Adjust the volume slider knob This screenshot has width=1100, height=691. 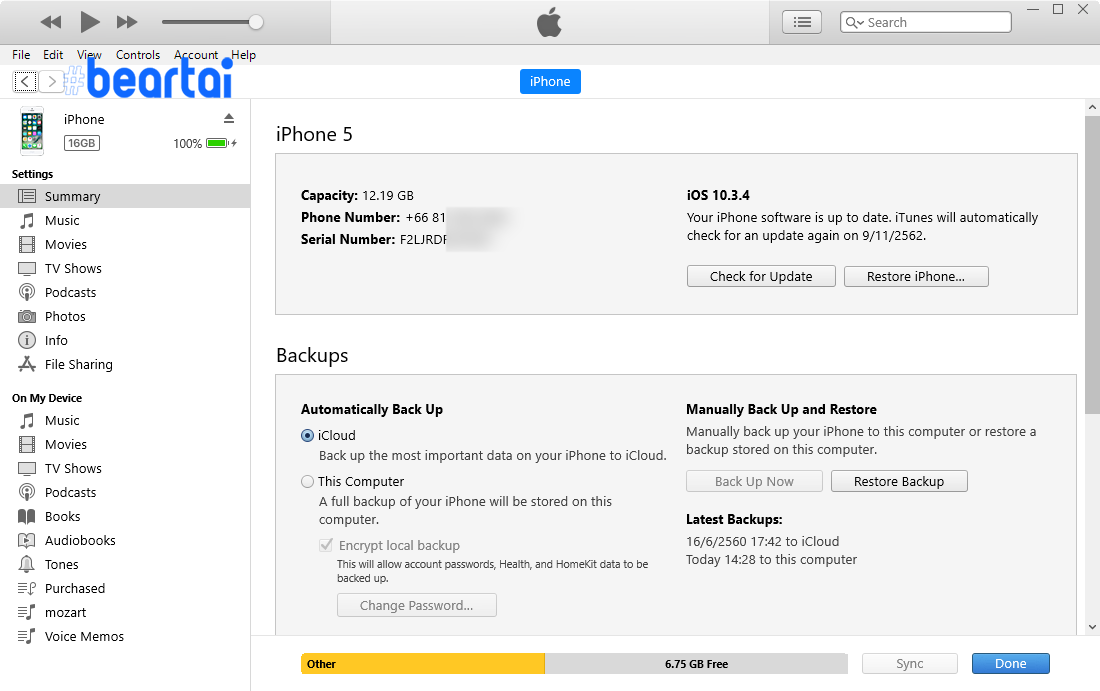[x=256, y=22]
